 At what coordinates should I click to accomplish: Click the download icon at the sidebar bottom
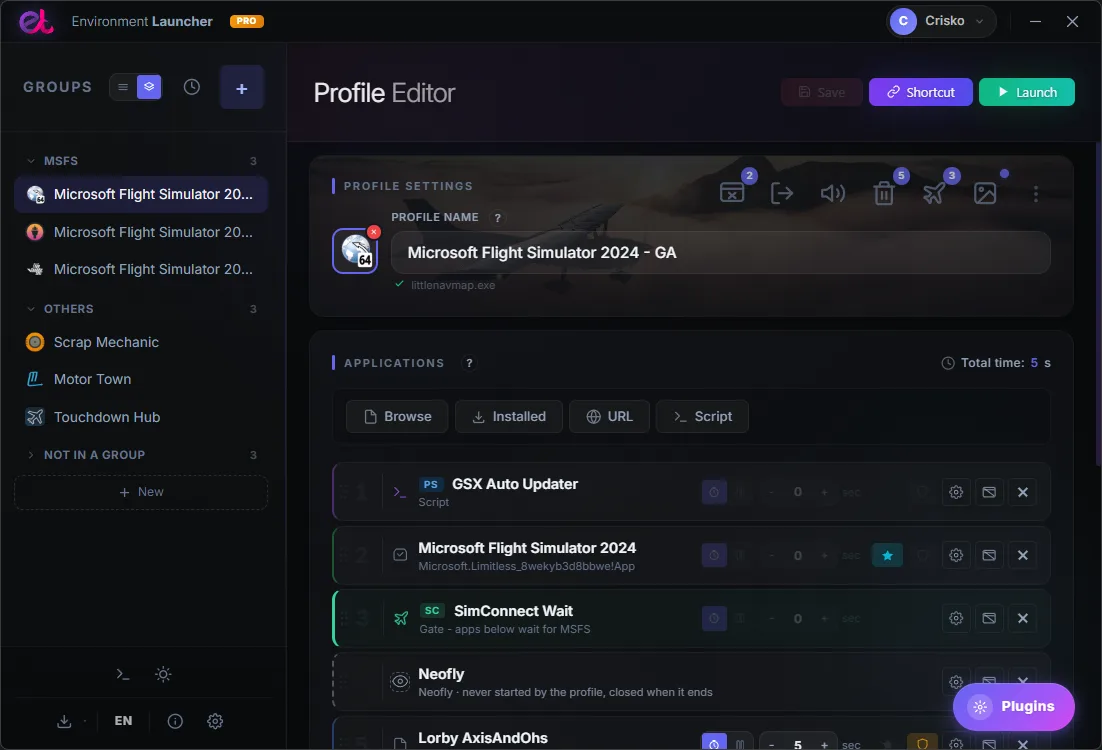point(64,721)
